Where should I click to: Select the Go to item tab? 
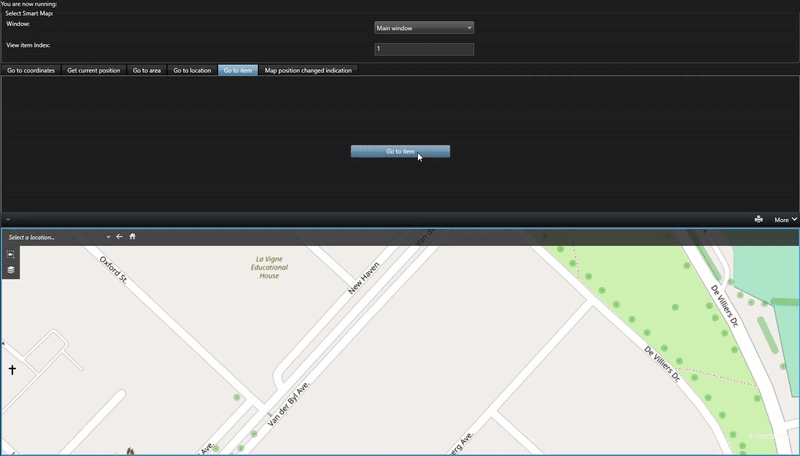click(238, 71)
